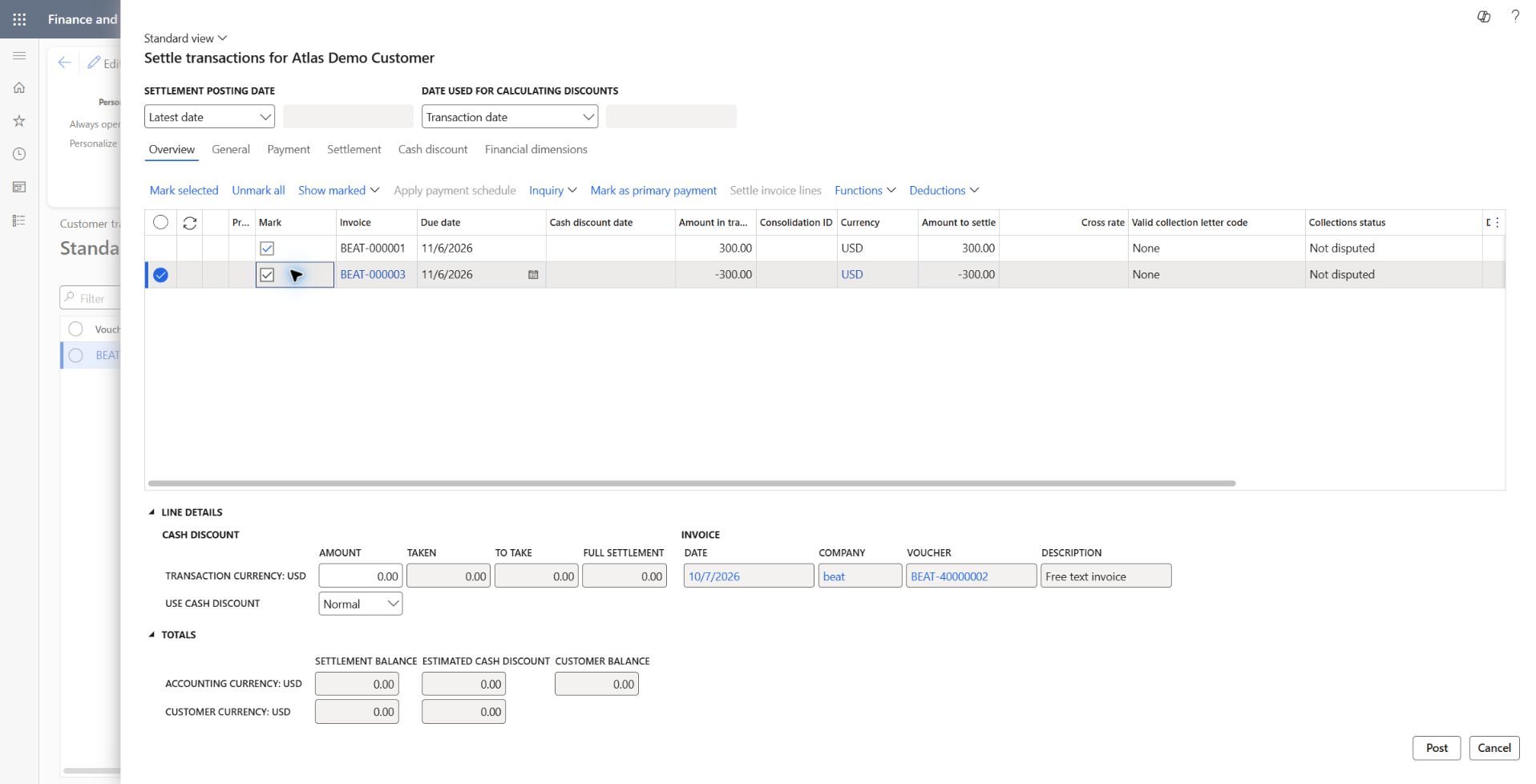This screenshot has height=784, width=1536.
Task: Expand Standard view selector
Action: pos(186,38)
